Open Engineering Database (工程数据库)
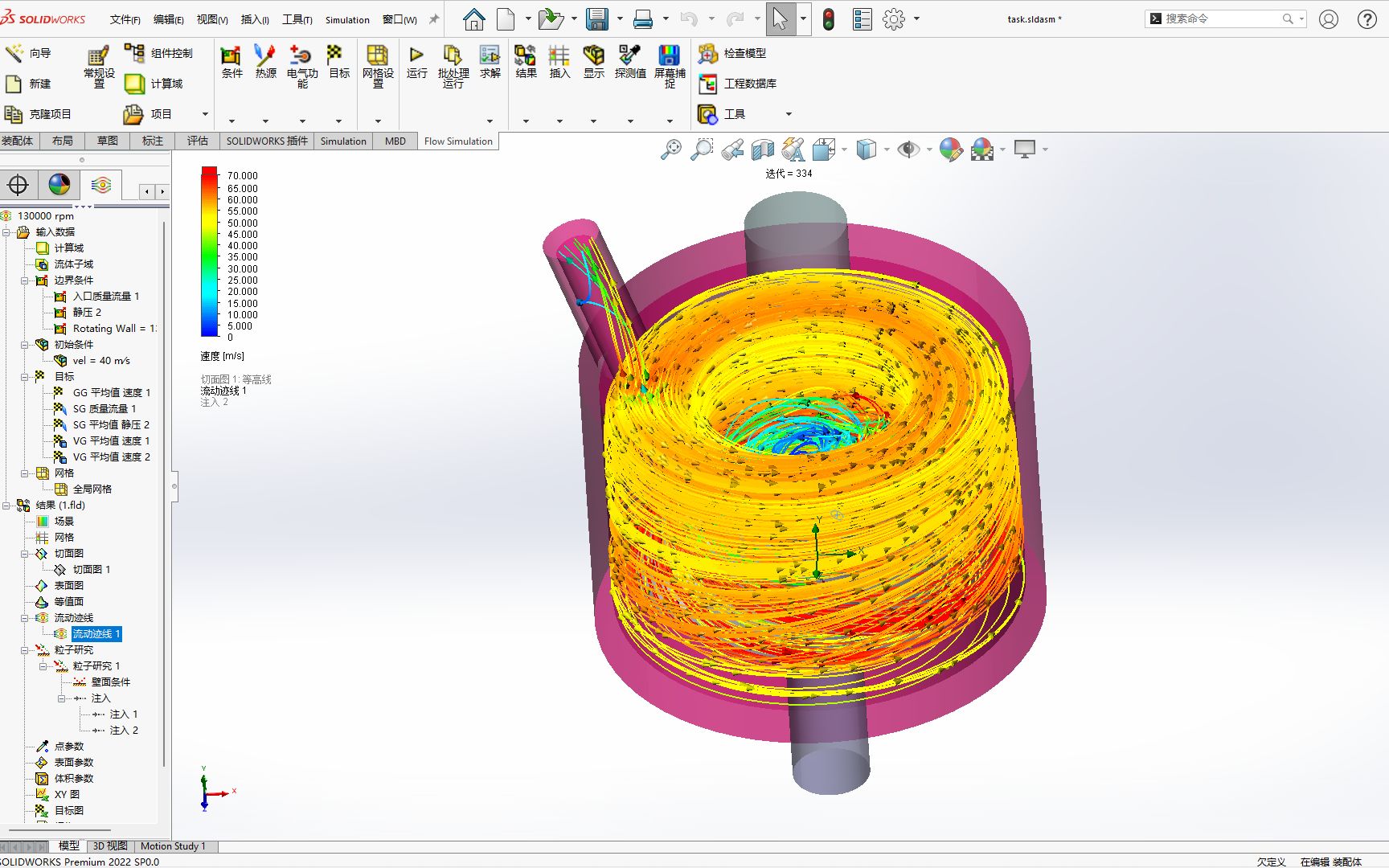The image size is (1389, 868). click(737, 84)
